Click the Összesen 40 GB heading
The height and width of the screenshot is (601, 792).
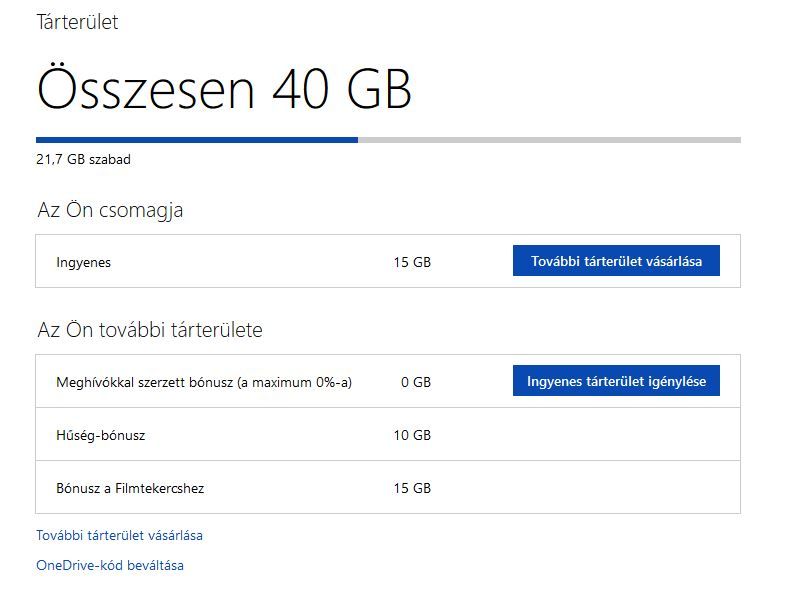[224, 88]
